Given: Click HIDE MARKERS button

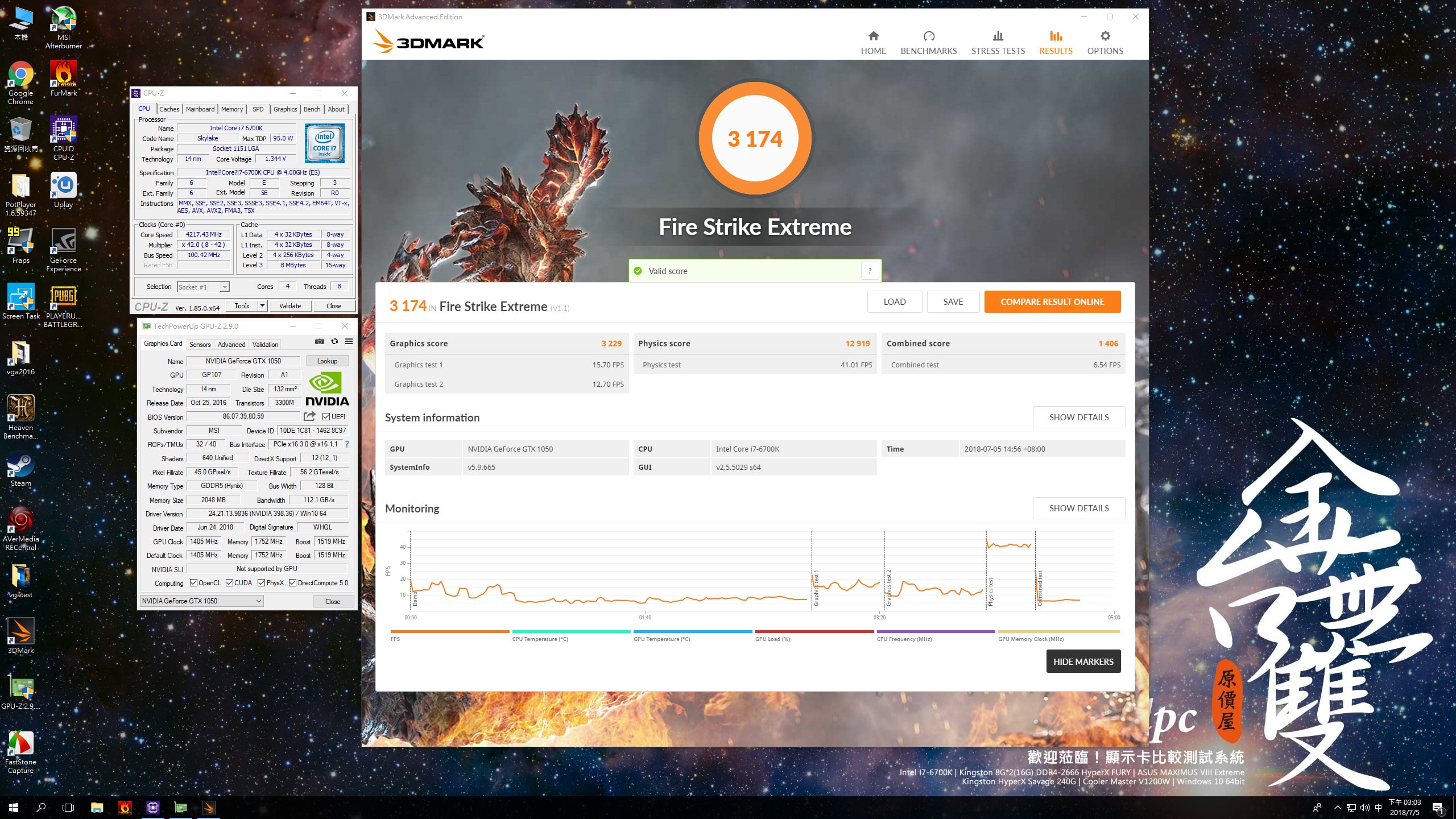Looking at the screenshot, I should pyautogui.click(x=1083, y=661).
